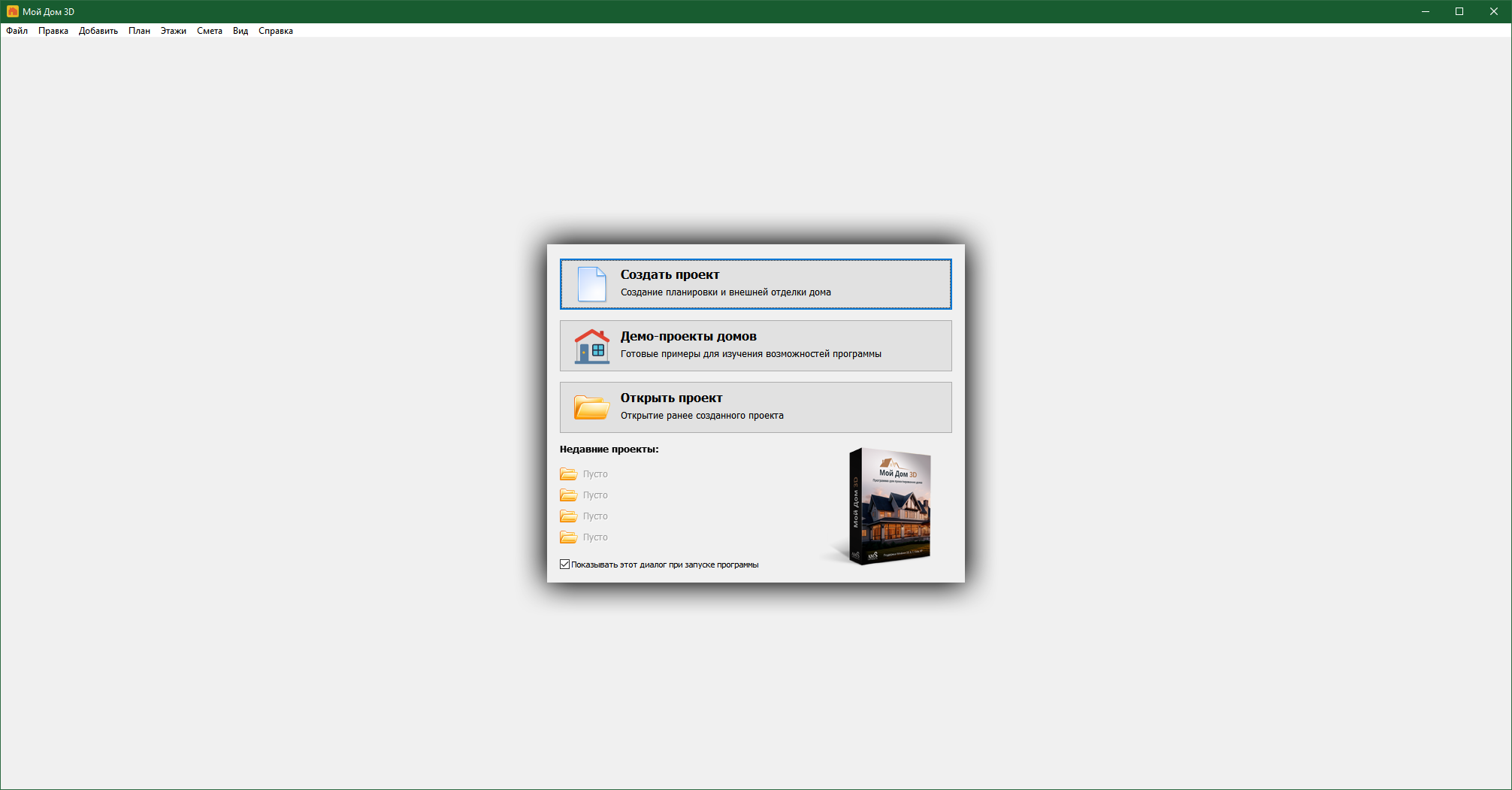Click the Мой Дом 3D title bar icon

click(x=12, y=11)
